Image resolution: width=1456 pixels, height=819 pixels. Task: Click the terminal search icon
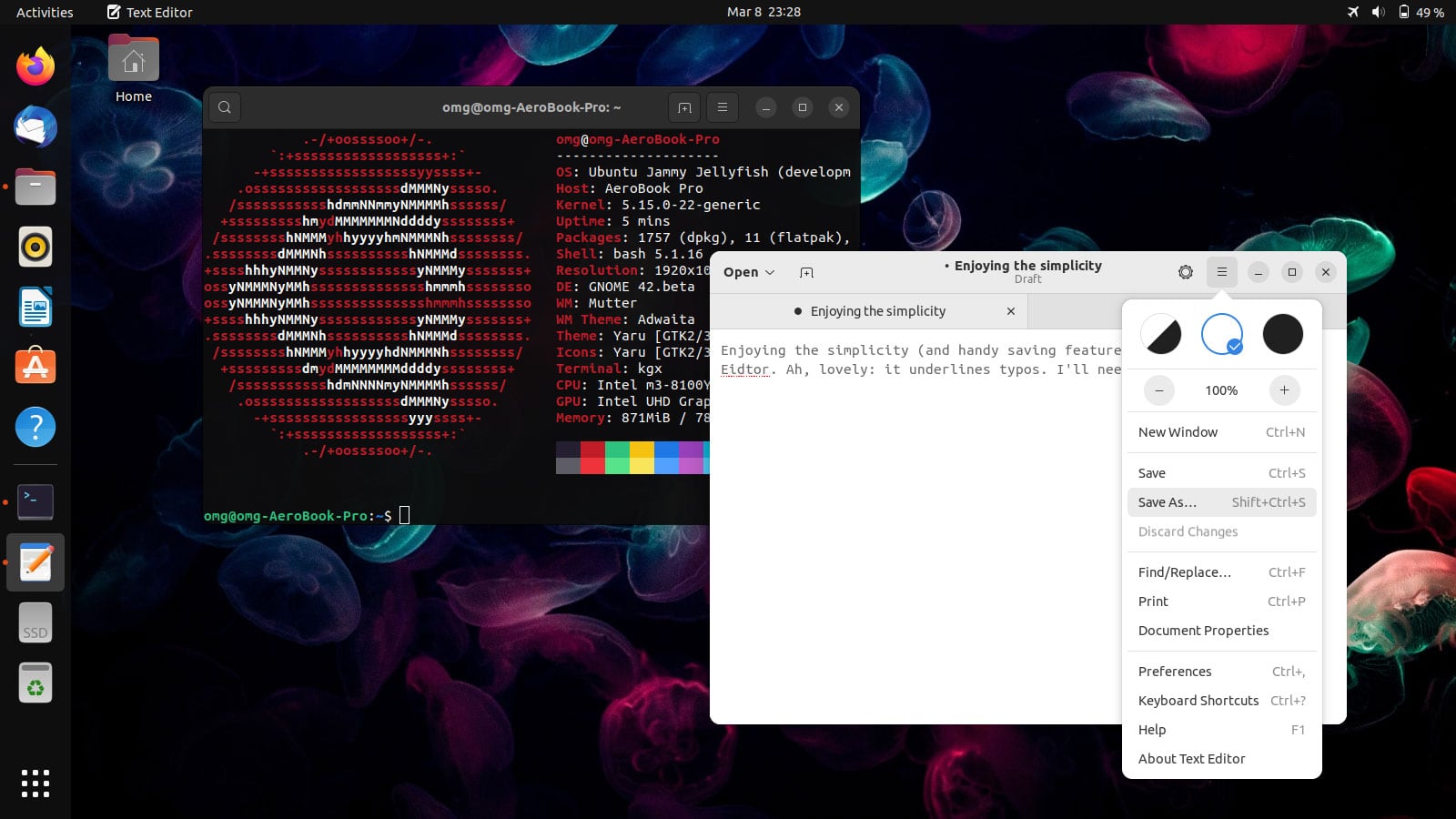coord(225,107)
